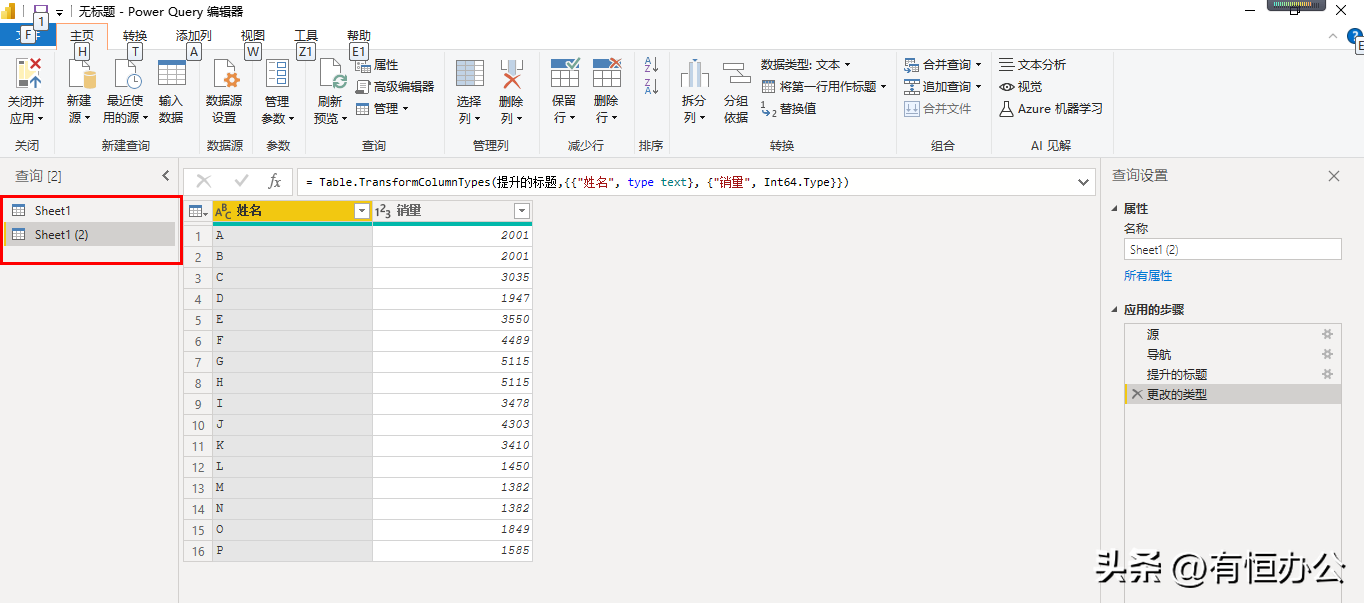Open the New Source icon
This screenshot has width=1364, height=603.
point(80,75)
